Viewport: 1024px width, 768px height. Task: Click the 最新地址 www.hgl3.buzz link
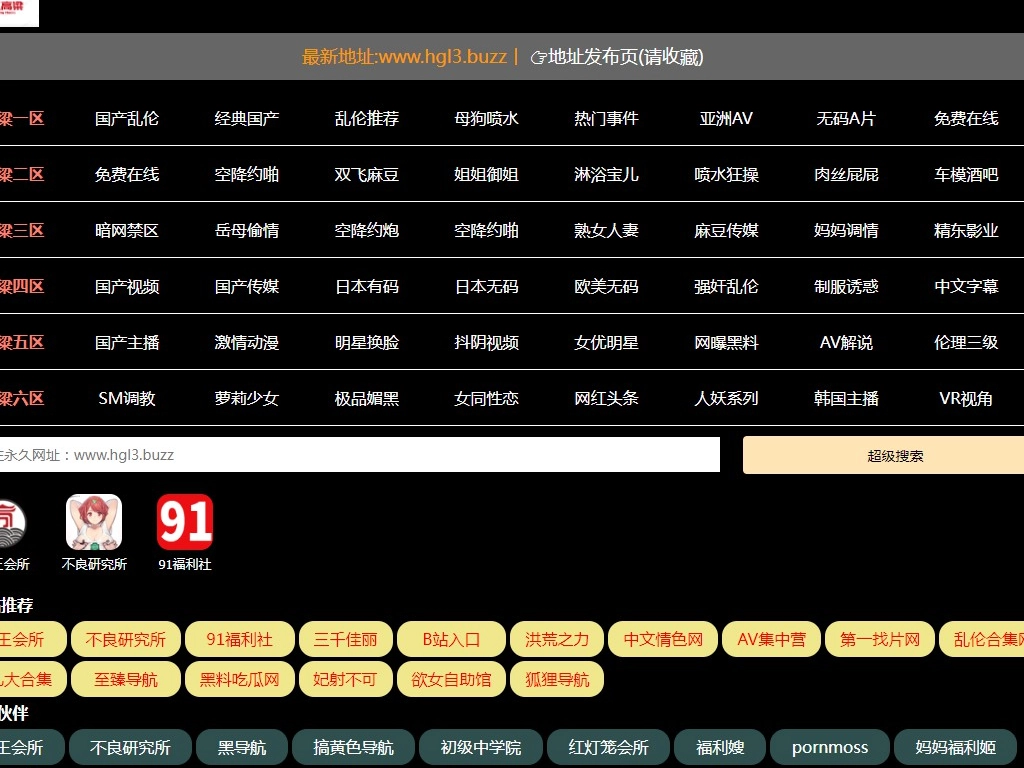[404, 57]
